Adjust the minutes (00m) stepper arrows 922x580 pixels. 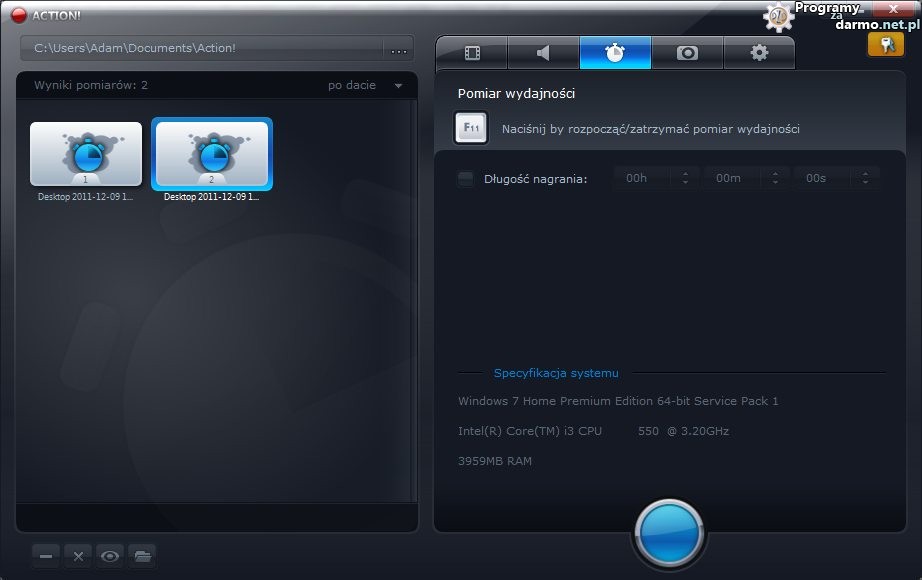(774, 178)
